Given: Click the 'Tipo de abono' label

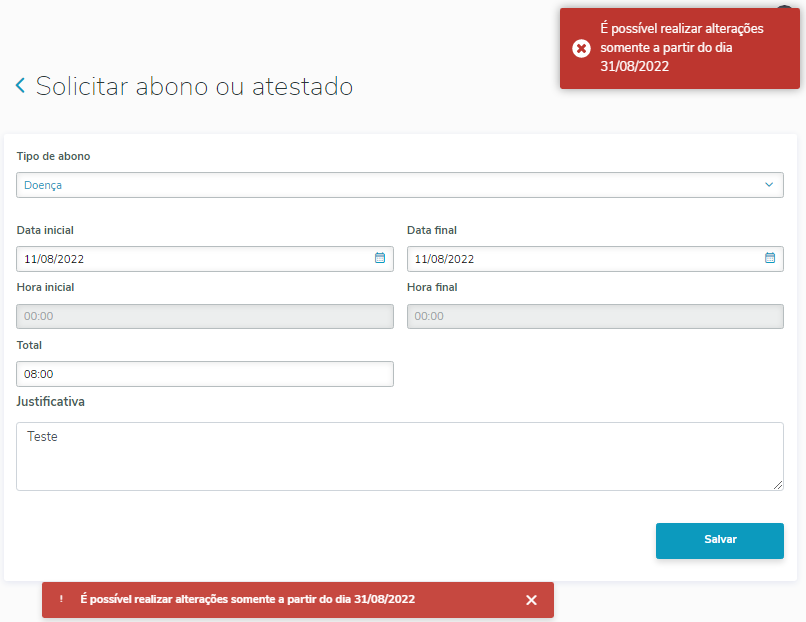Looking at the screenshot, I should coord(53,156).
